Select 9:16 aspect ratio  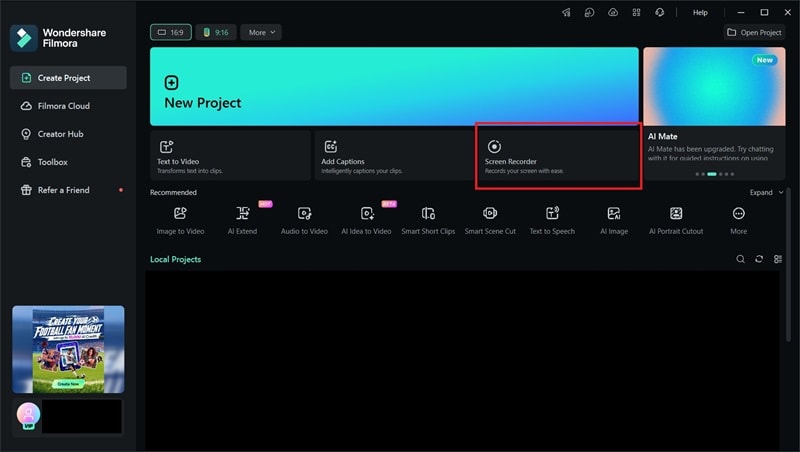[216, 32]
